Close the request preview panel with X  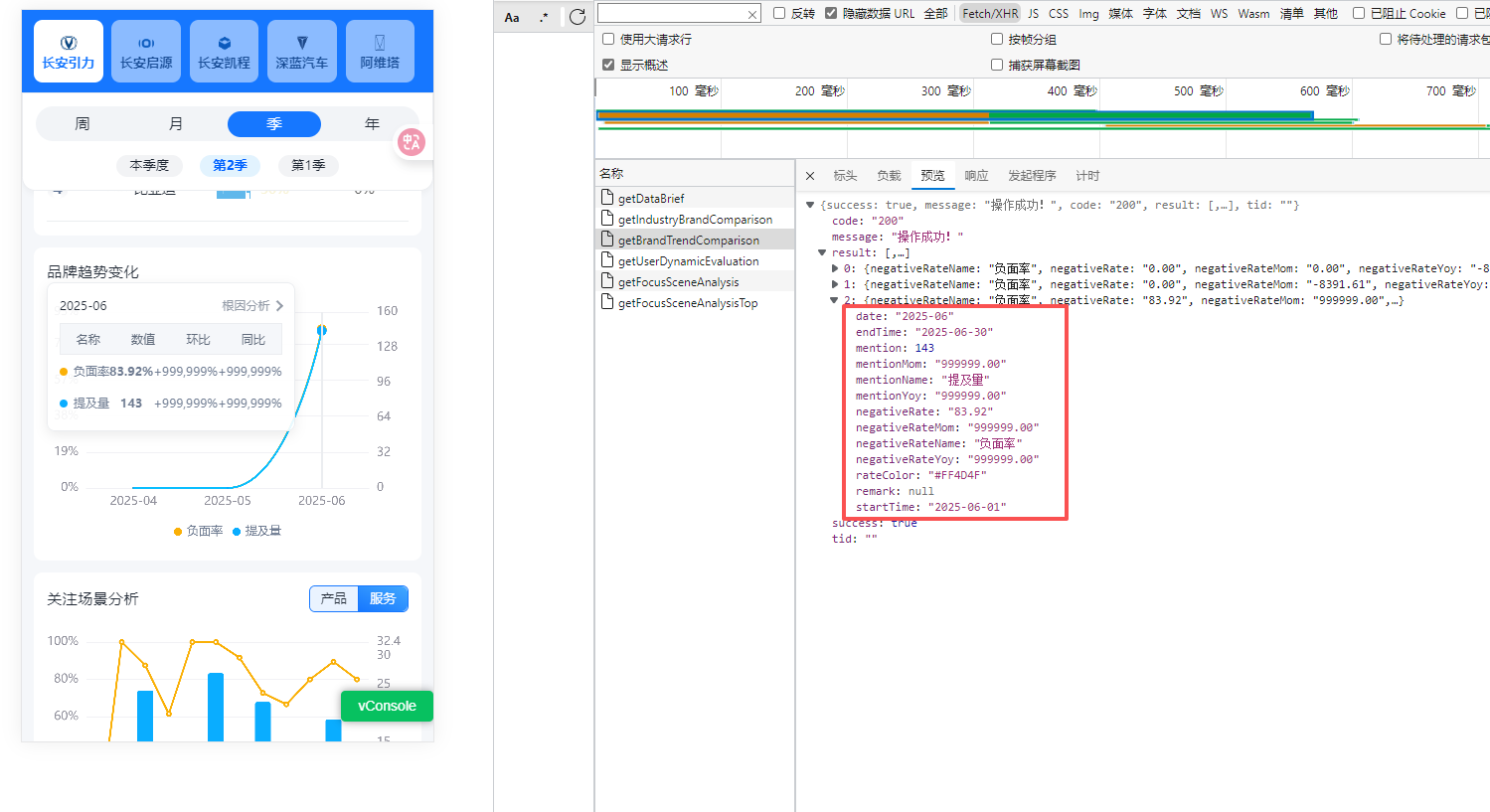[810, 176]
